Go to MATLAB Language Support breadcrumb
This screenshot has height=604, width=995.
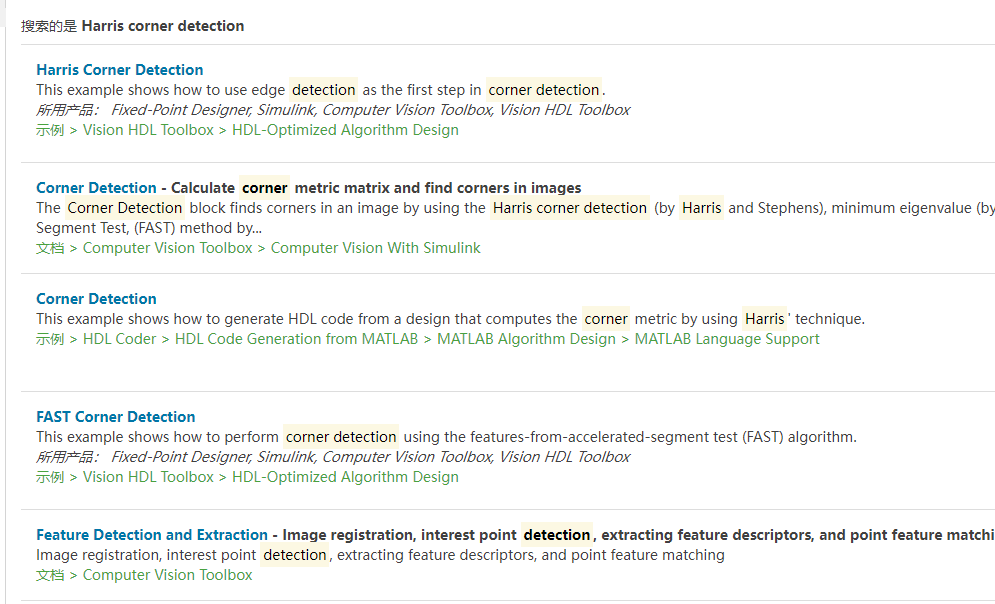(x=727, y=339)
